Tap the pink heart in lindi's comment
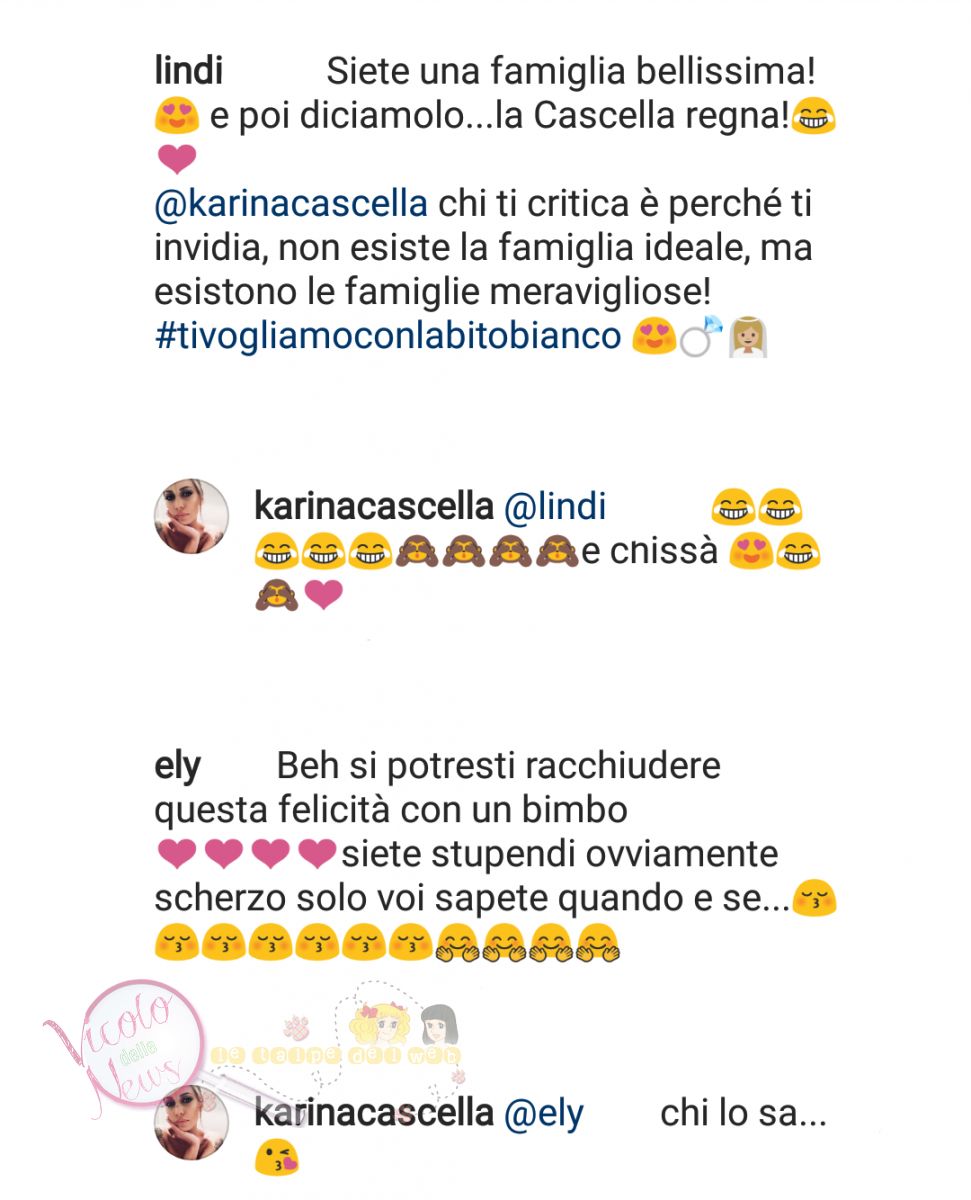The image size is (971, 1200). [x=177, y=160]
